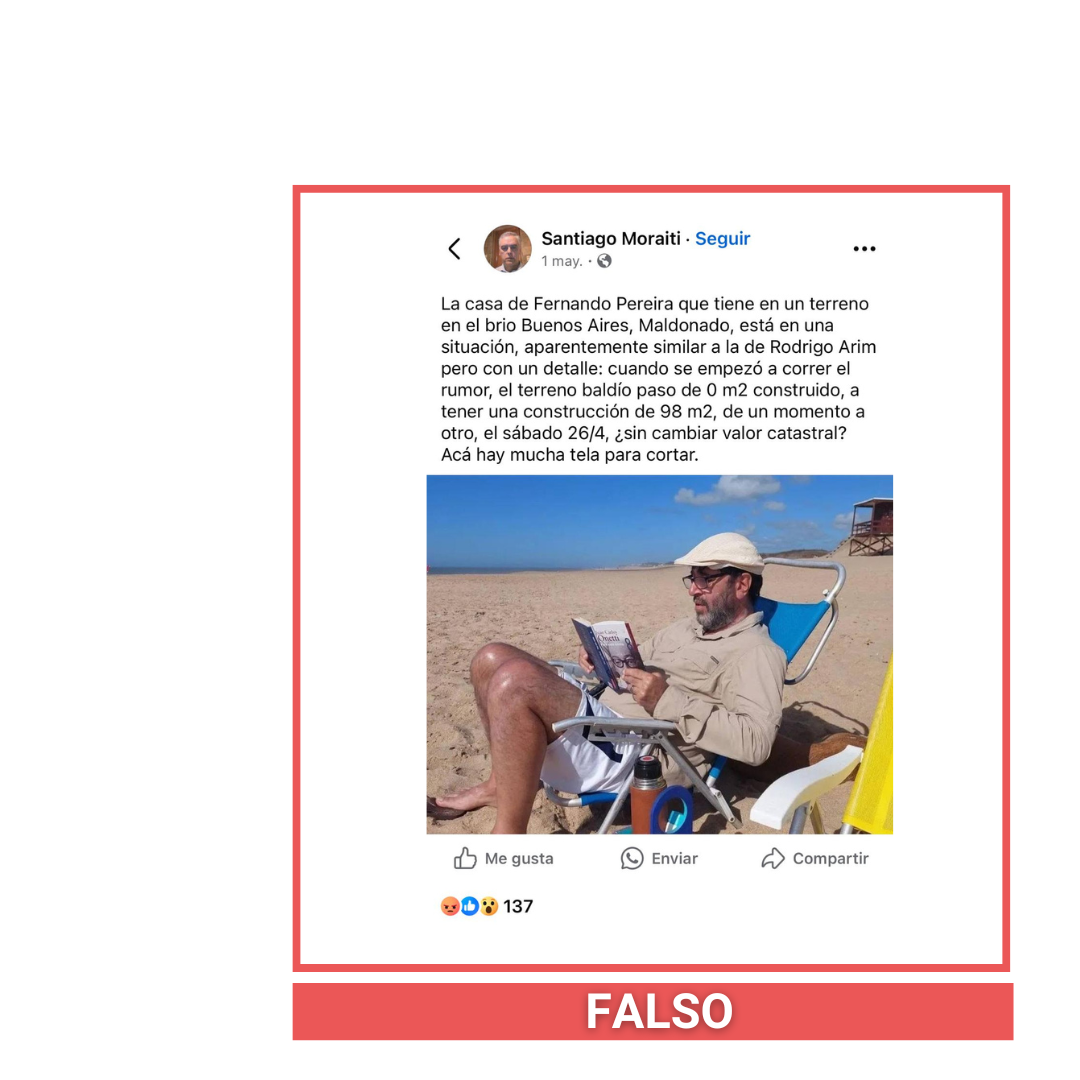Click the angry reaction emoji
The width and height of the screenshot is (1080, 1080).
click(x=450, y=906)
